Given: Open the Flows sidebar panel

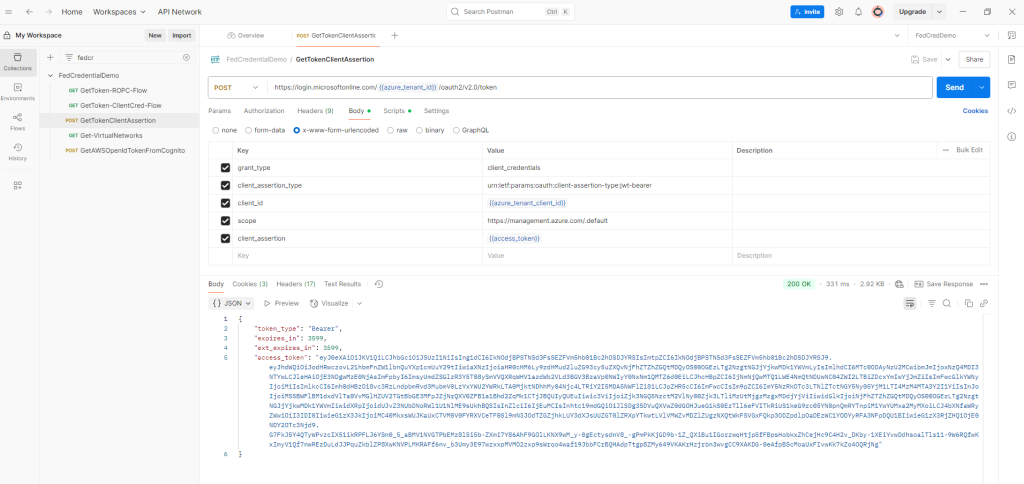Looking at the screenshot, I should tap(17, 122).
